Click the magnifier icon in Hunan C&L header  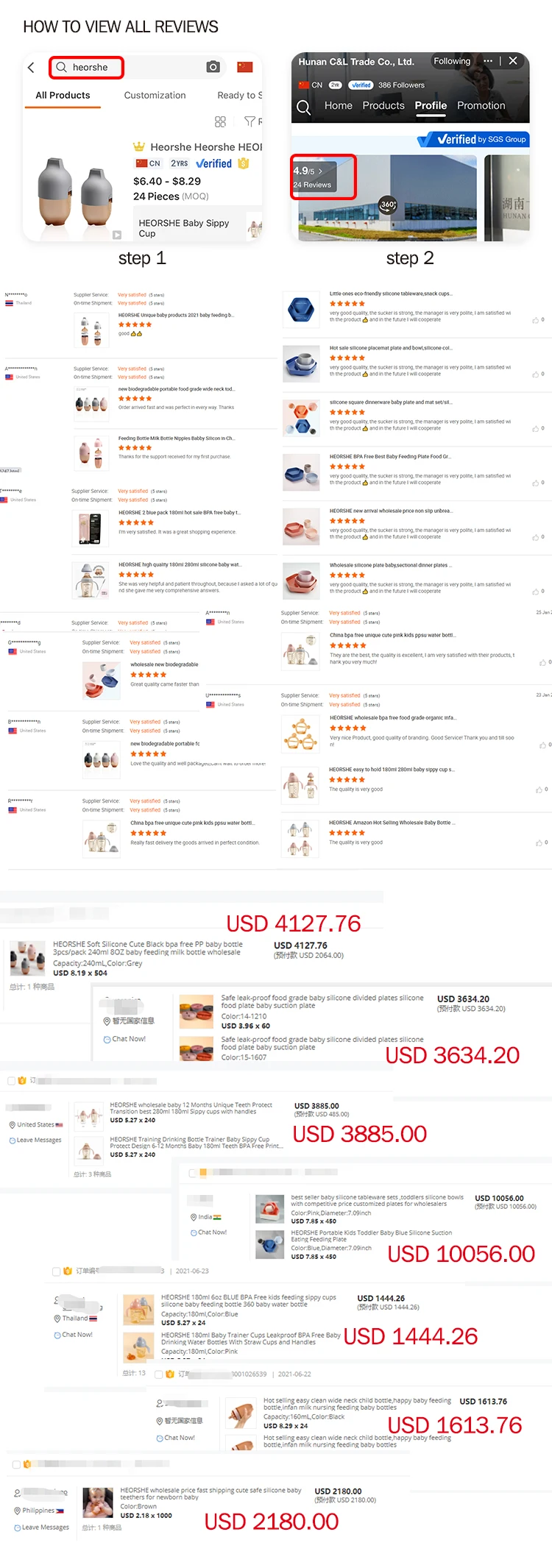click(x=303, y=107)
